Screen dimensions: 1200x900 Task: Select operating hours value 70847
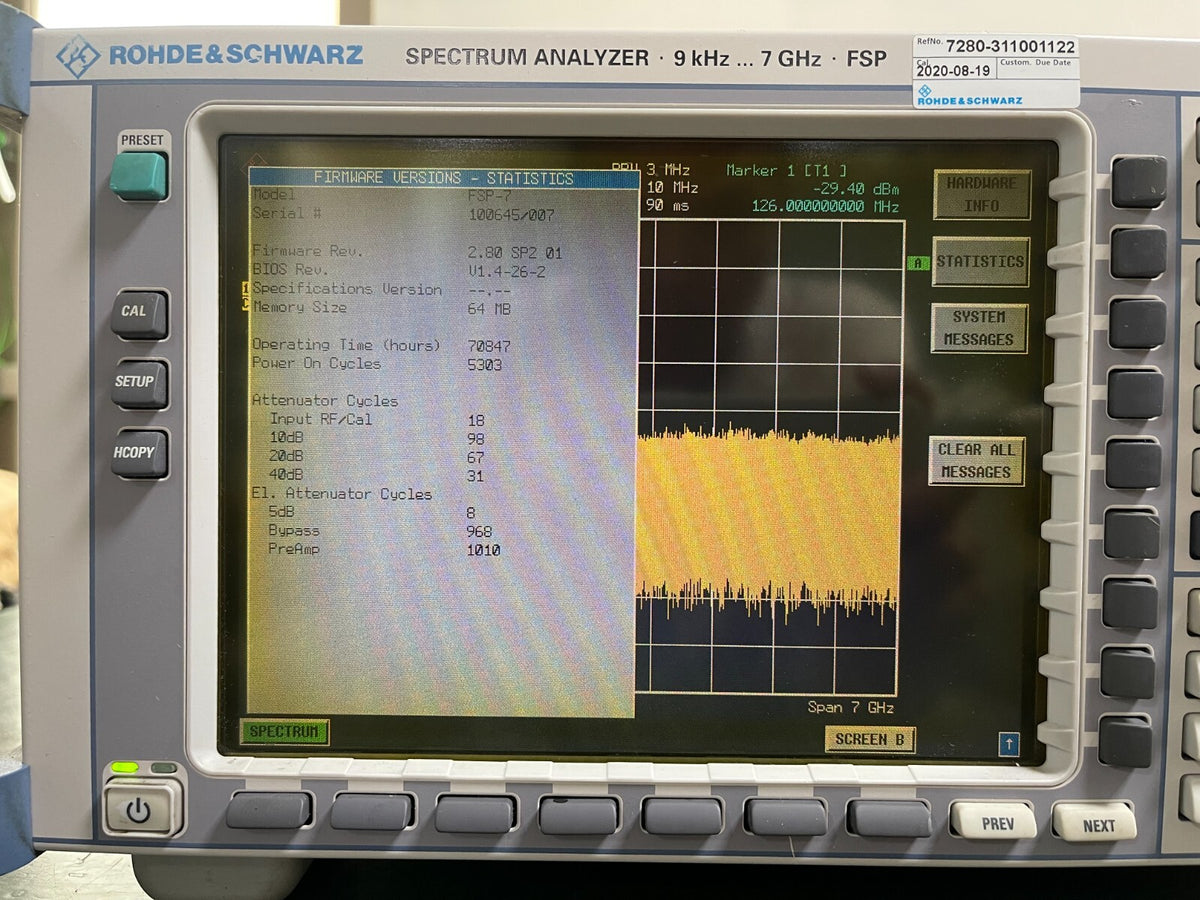pyautogui.click(x=489, y=346)
